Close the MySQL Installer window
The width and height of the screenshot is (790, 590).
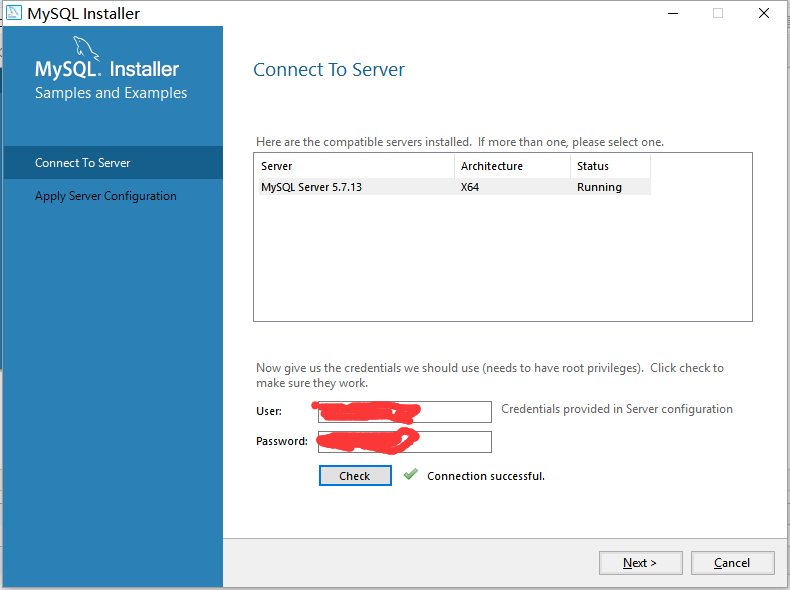pyautogui.click(x=764, y=13)
